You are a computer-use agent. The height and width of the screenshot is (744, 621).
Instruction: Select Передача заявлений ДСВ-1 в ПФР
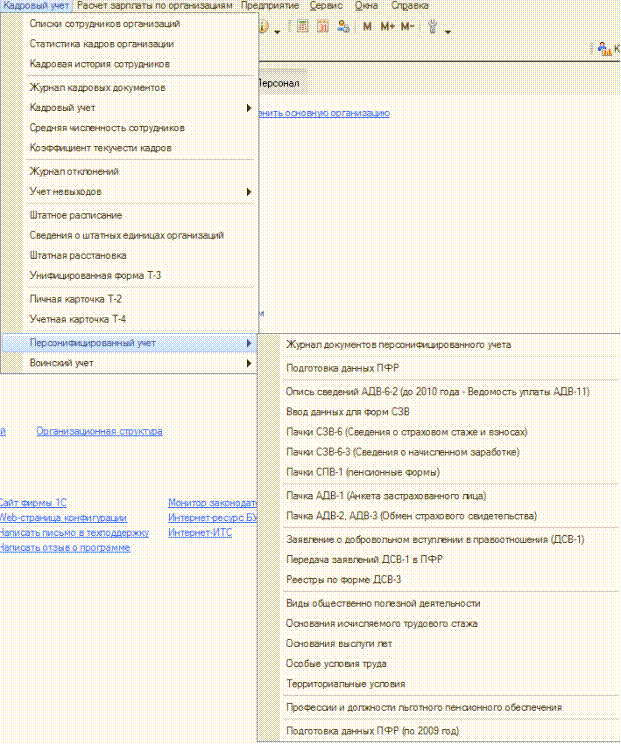point(439,559)
